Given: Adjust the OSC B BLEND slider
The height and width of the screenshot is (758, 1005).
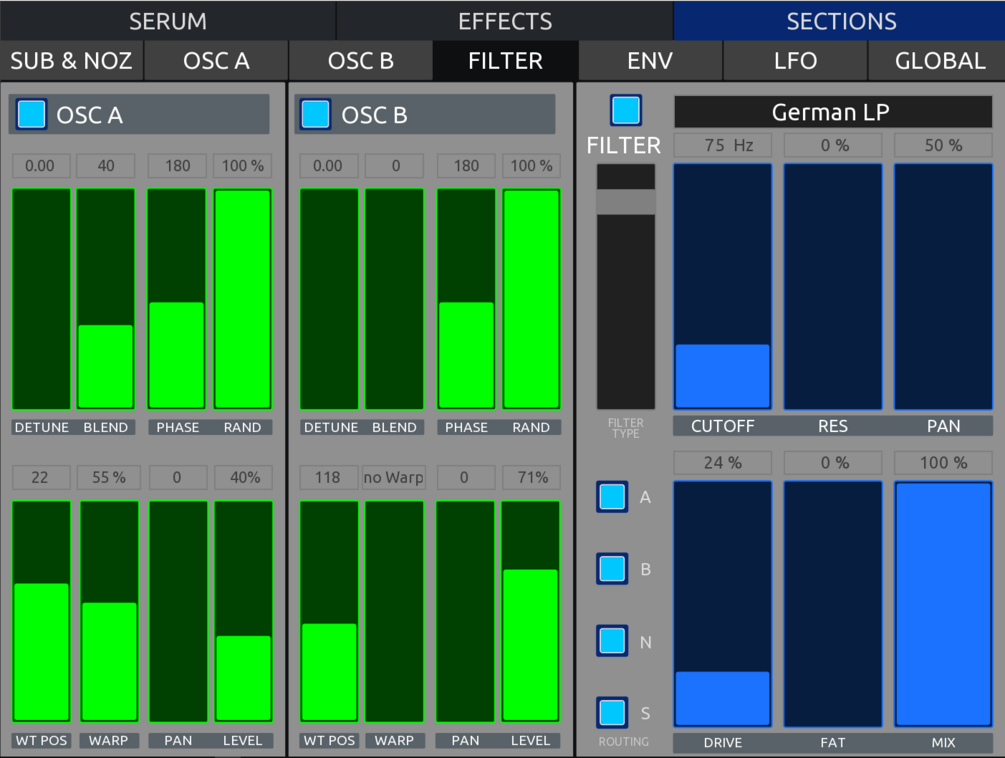Looking at the screenshot, I should (394, 299).
